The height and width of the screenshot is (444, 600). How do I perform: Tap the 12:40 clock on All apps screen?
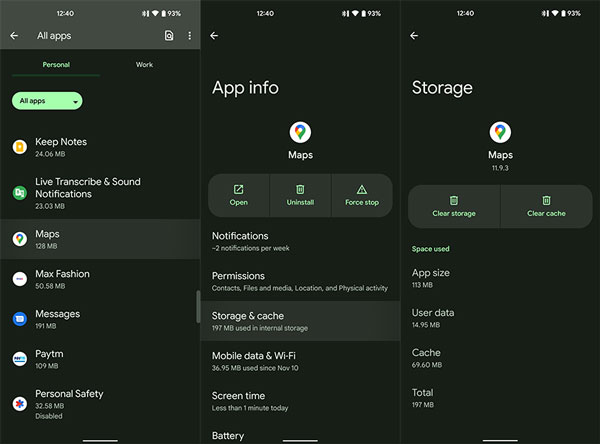pos(65,13)
